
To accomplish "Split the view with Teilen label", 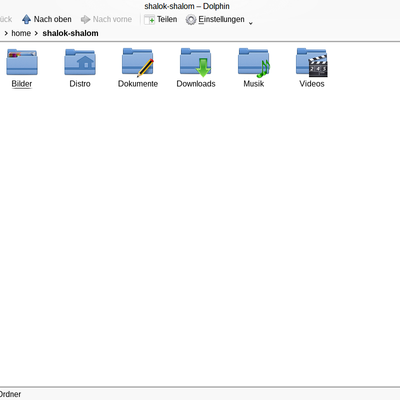I will [x=167, y=19].
